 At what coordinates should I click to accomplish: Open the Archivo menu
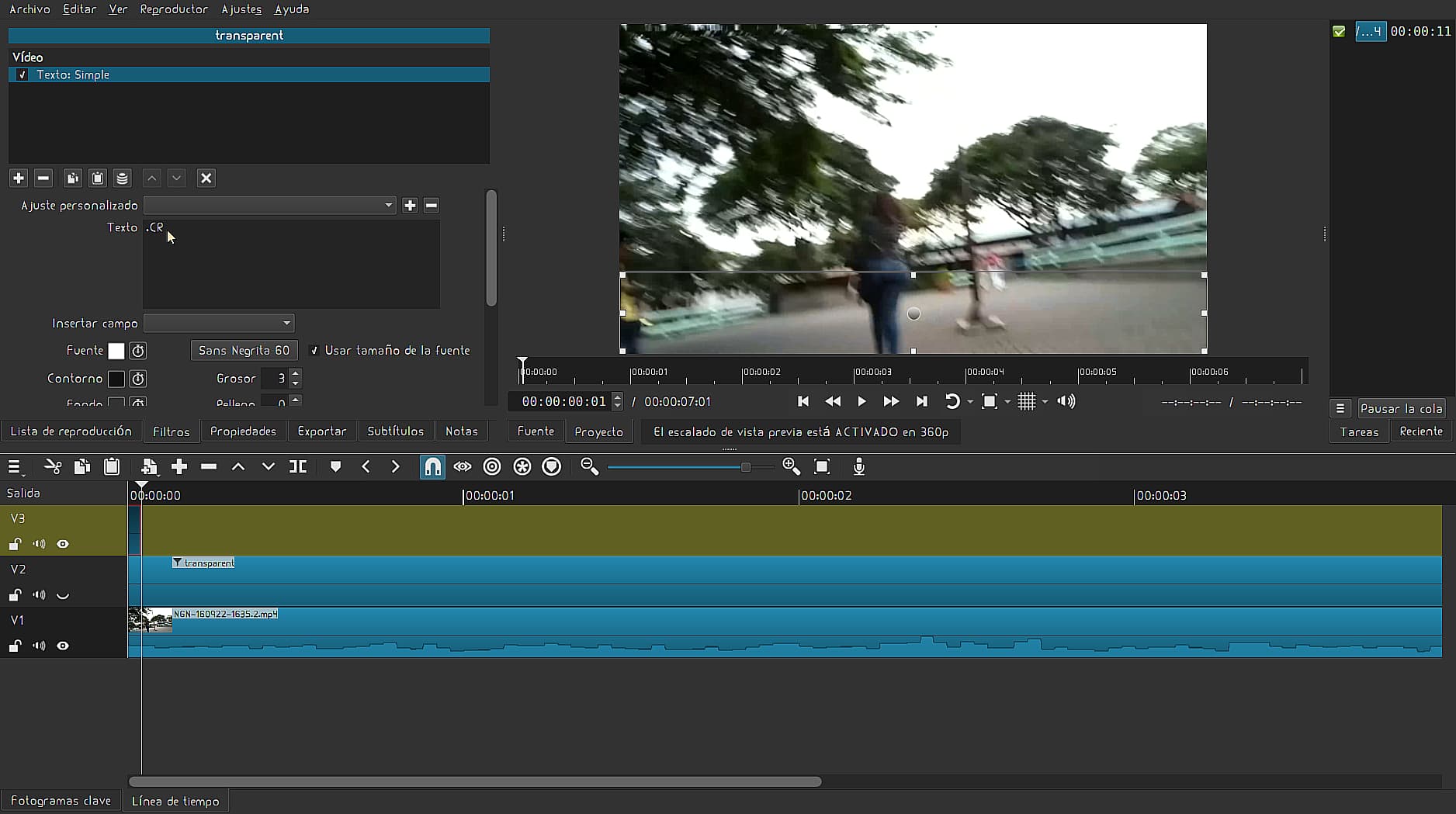(x=29, y=9)
